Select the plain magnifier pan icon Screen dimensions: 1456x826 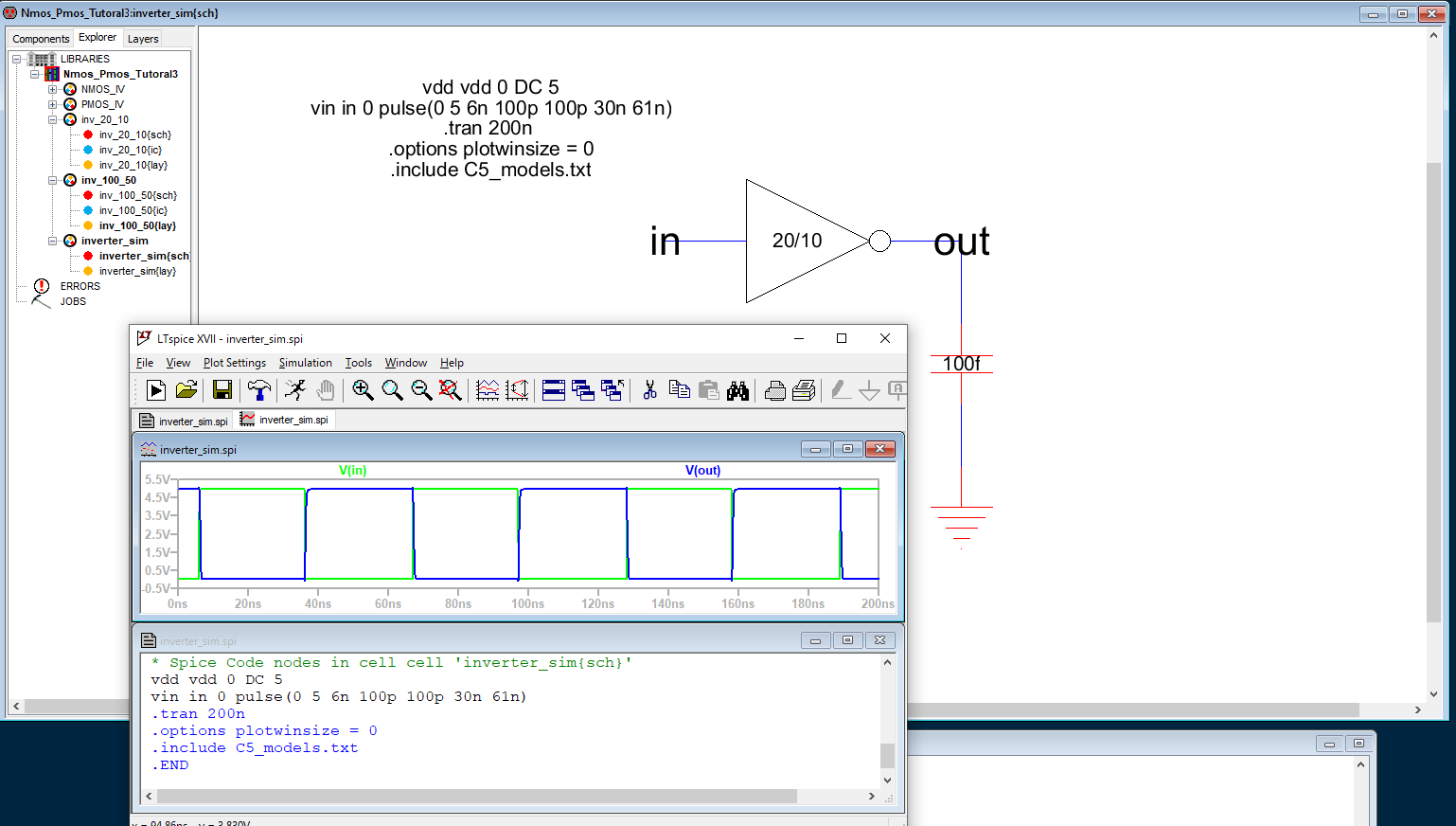pos(392,390)
